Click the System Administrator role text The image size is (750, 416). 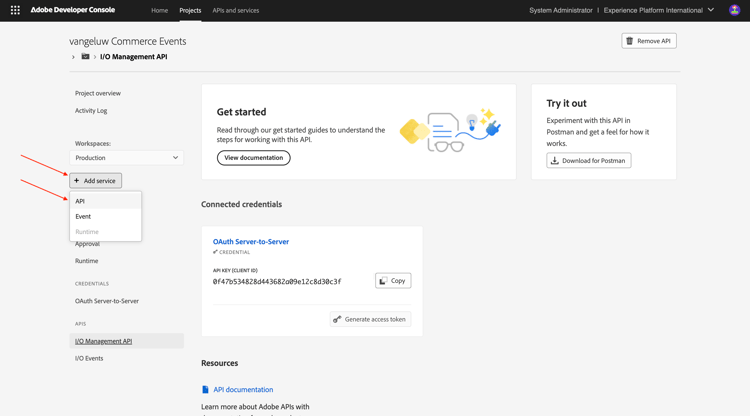point(561,11)
